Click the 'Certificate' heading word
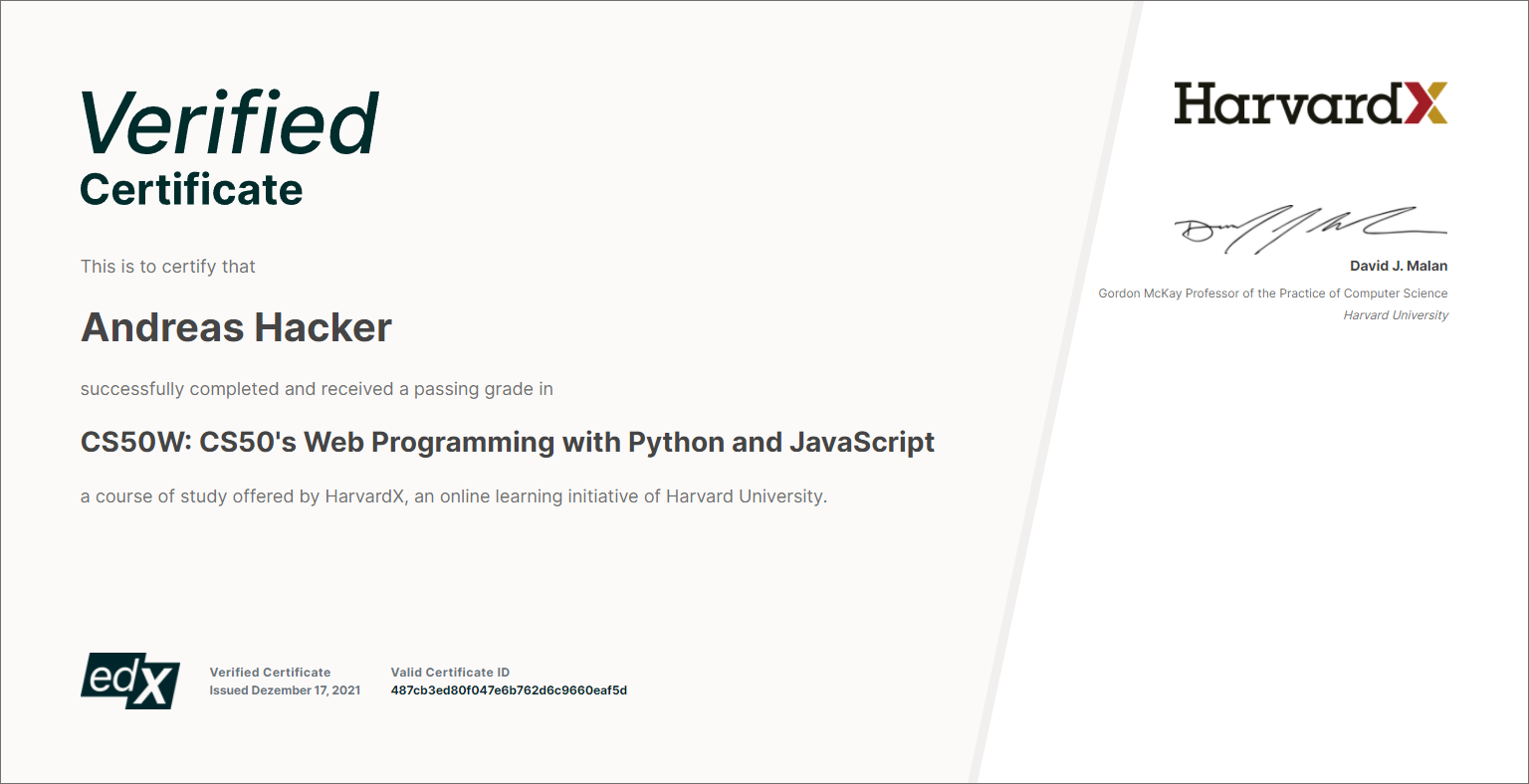1529x784 pixels. 191,190
